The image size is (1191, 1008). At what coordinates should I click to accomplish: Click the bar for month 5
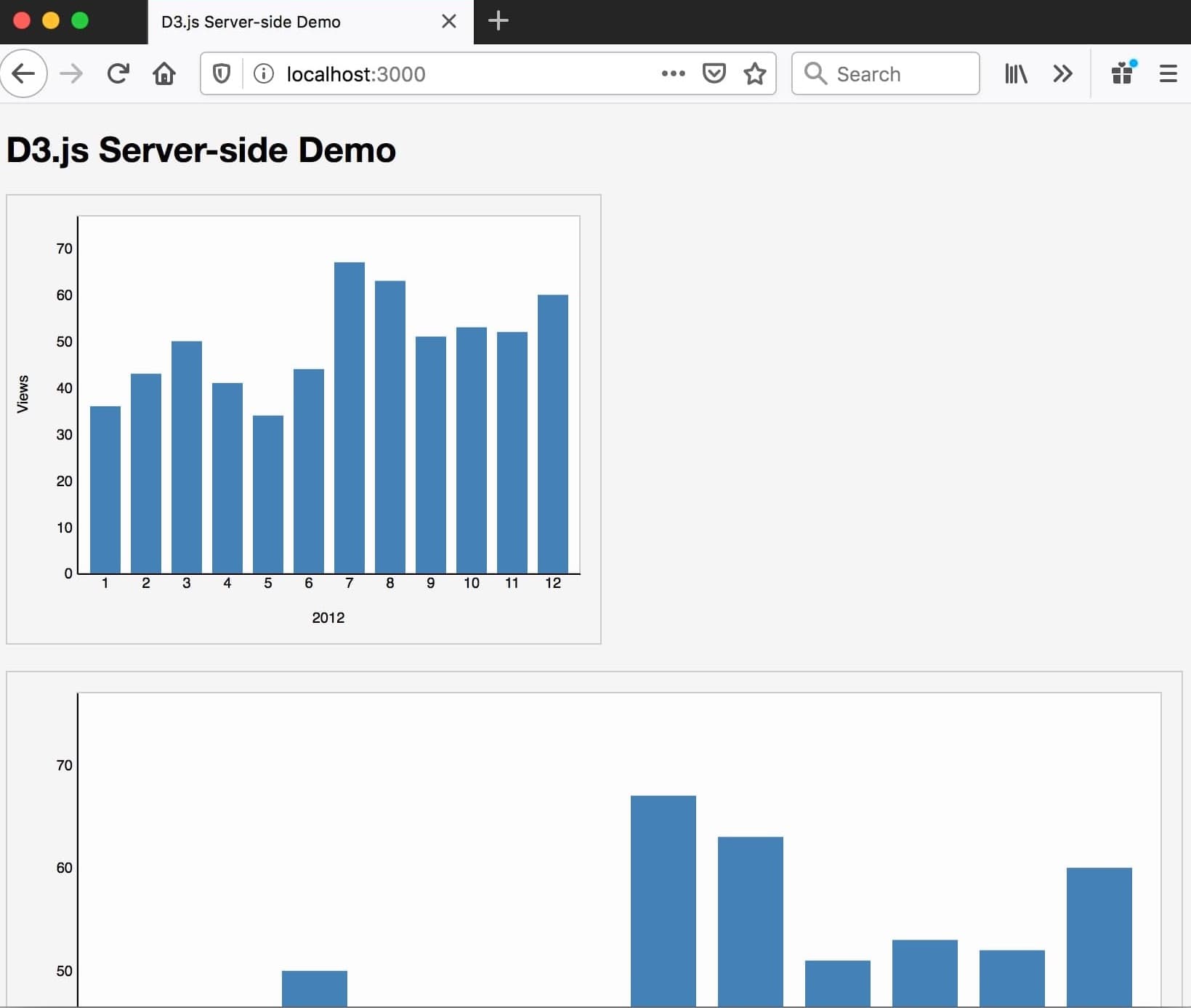(268, 494)
